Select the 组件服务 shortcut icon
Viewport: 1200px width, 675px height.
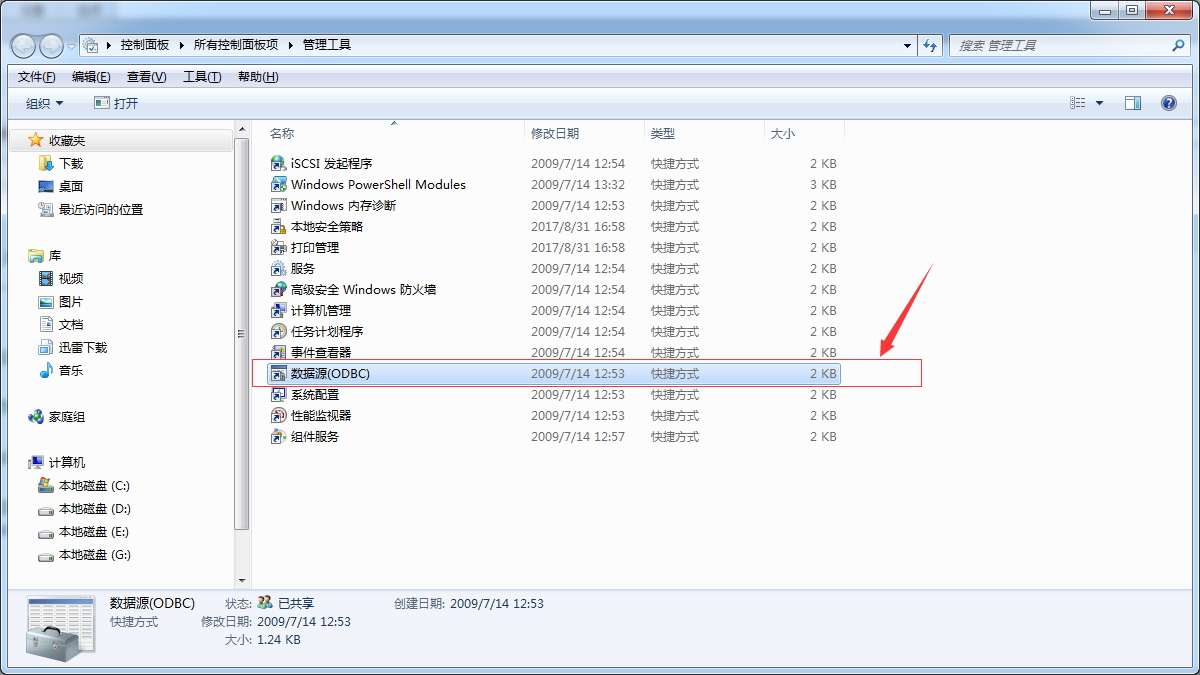279,436
